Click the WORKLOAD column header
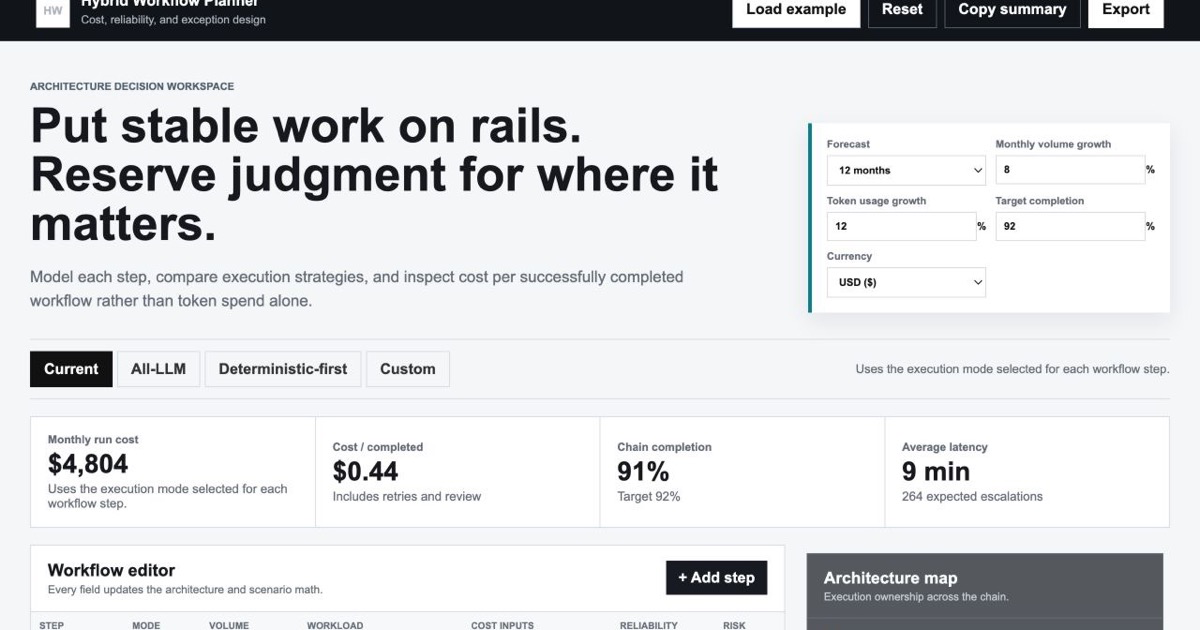Viewport: 1200px width, 630px height. coord(335,625)
